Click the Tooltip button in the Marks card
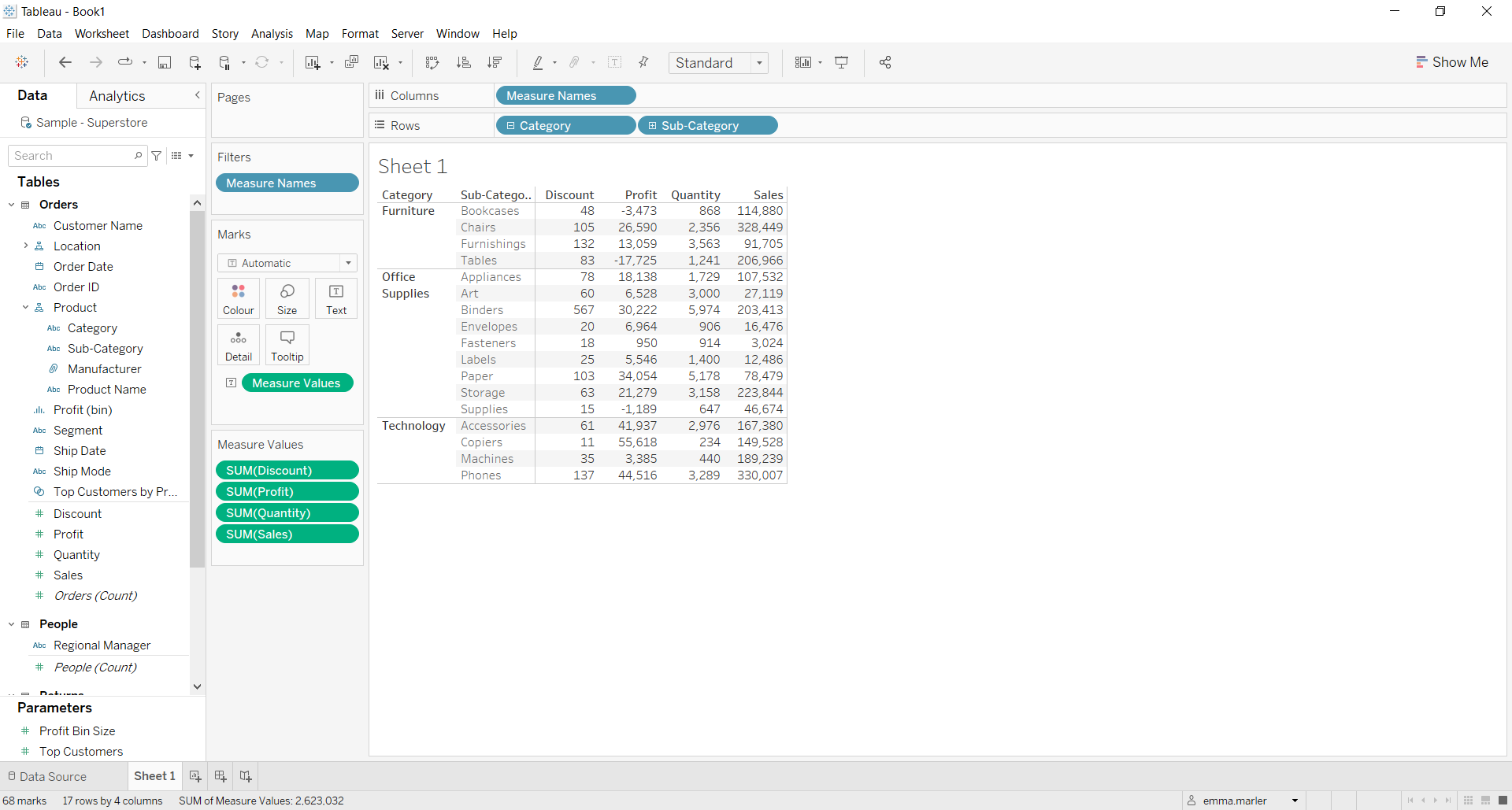Image resolution: width=1512 pixels, height=810 pixels. pyautogui.click(x=287, y=345)
